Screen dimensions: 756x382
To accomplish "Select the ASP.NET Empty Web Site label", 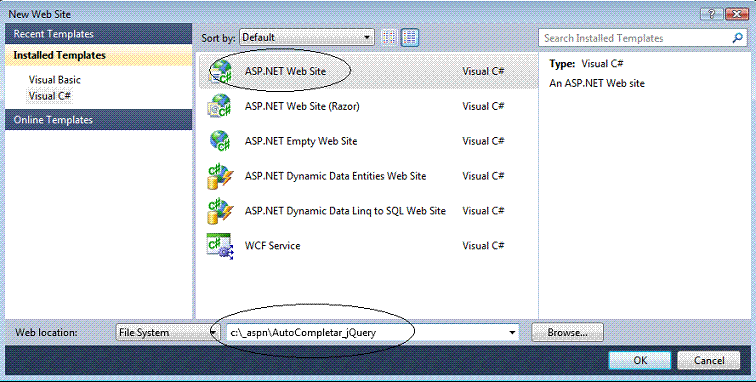I will tap(301, 141).
